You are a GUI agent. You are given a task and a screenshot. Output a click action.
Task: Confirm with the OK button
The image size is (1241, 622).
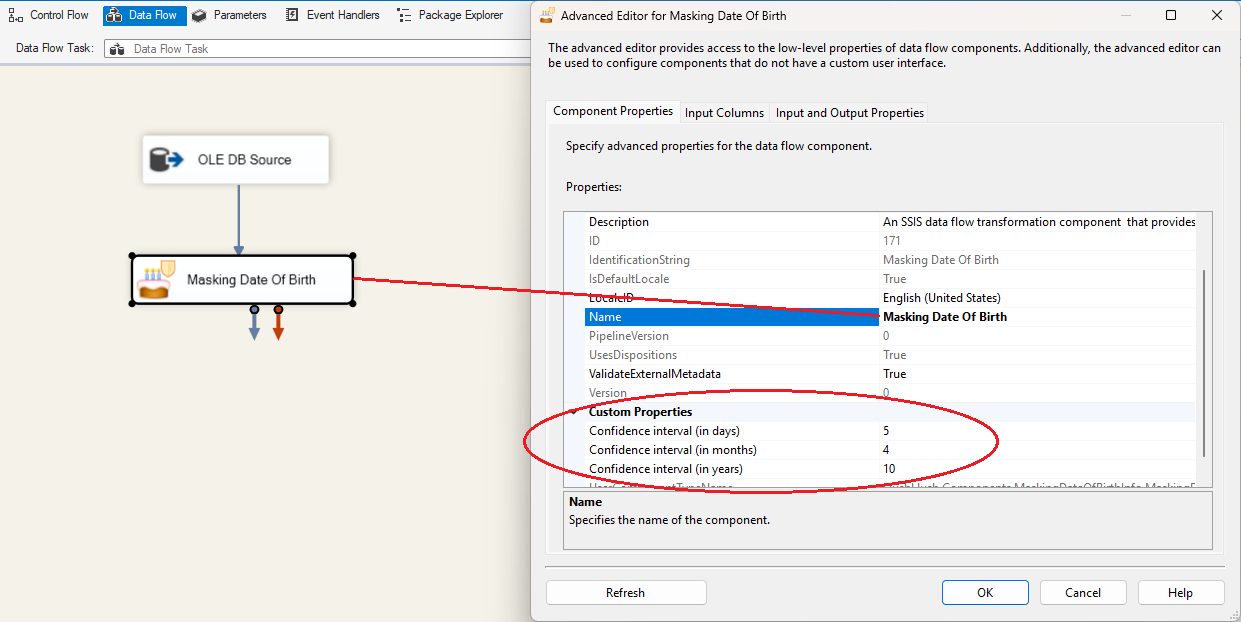coord(985,593)
